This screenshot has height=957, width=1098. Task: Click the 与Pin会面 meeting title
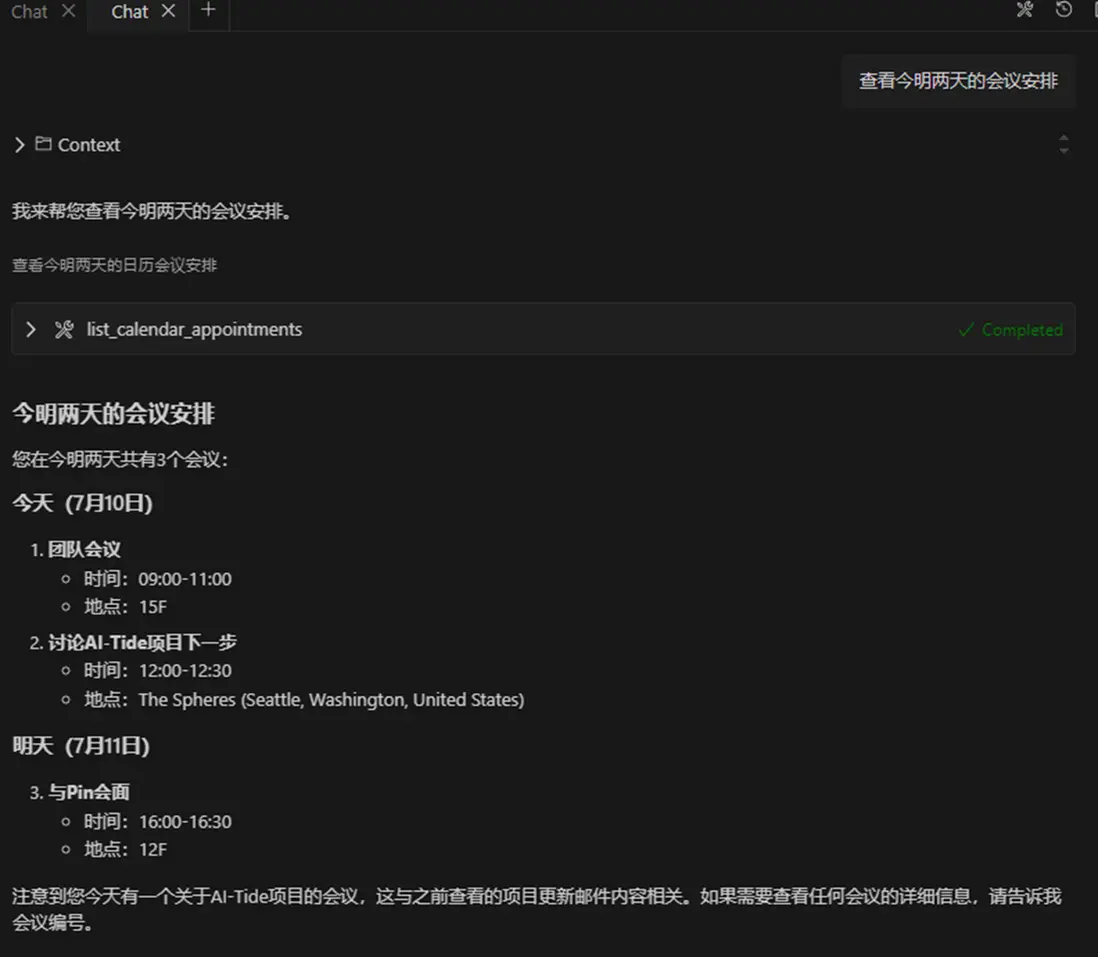[89, 792]
